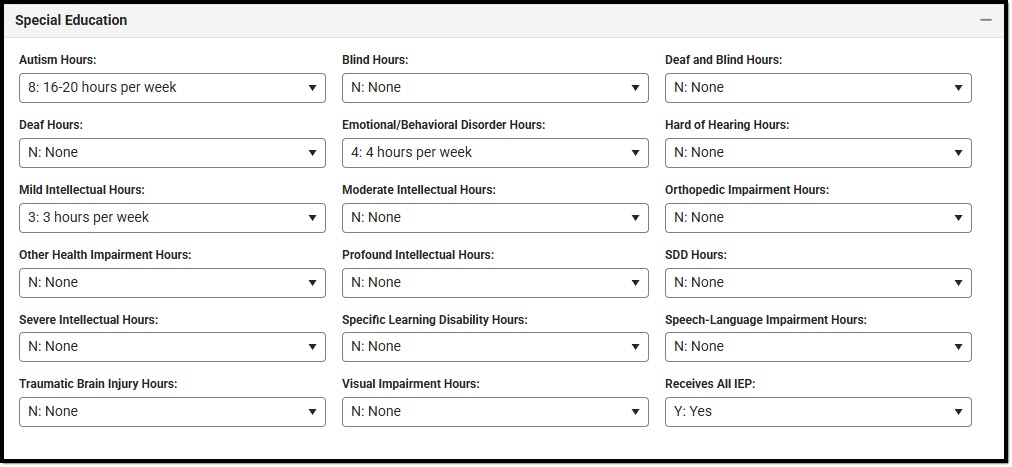Open the Deaf Hours dropdown
Screen dimensions: 1012x467
pyautogui.click(x=172, y=153)
